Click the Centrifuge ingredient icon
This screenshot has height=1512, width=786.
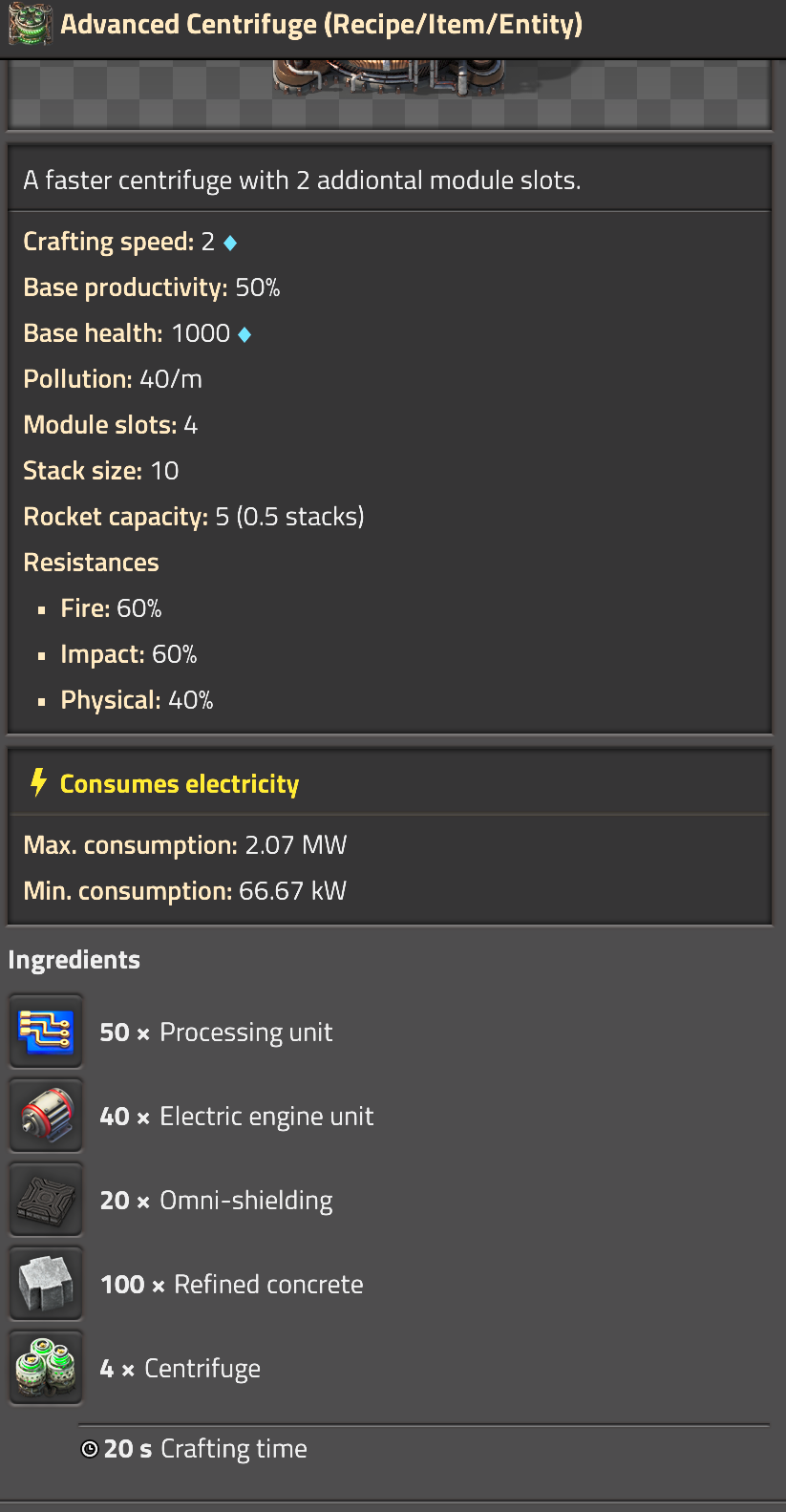coord(46,1368)
